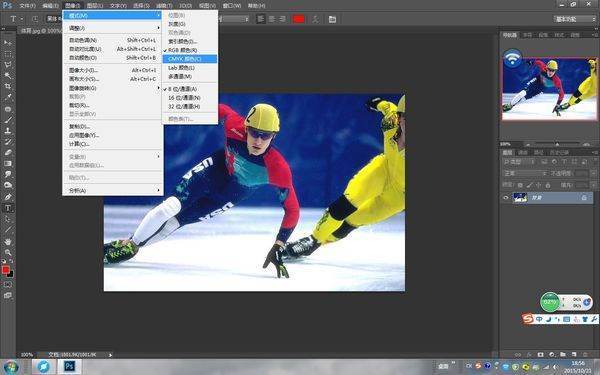Choose CMYK color mode
The image size is (600, 375).
coord(190,59)
